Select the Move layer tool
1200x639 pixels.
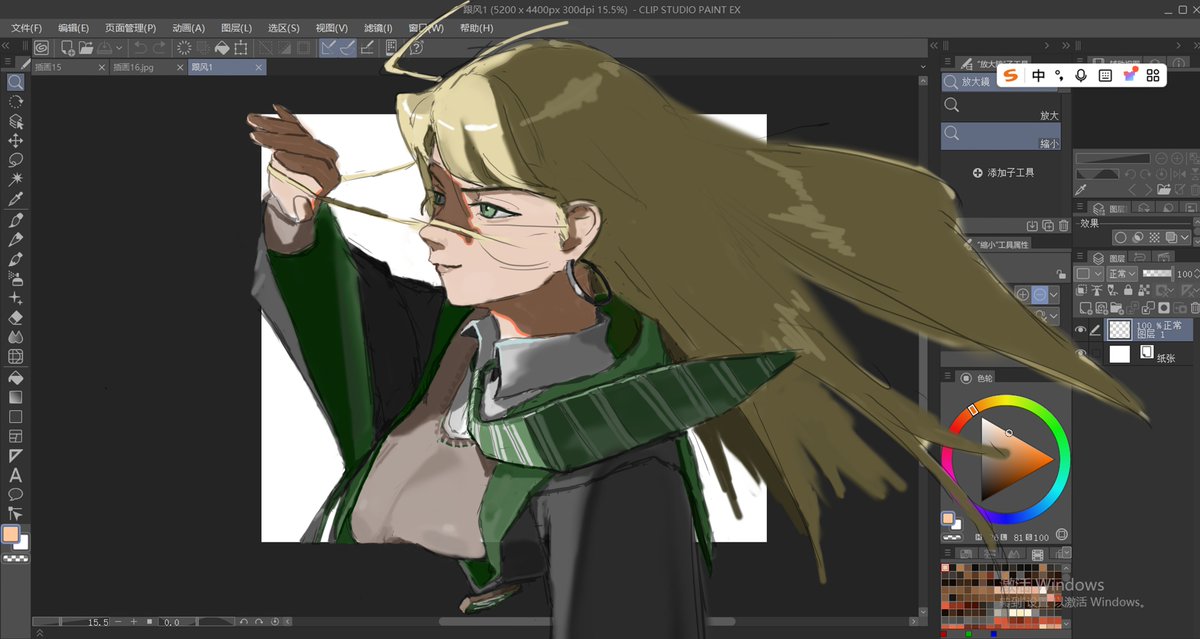click(16, 141)
